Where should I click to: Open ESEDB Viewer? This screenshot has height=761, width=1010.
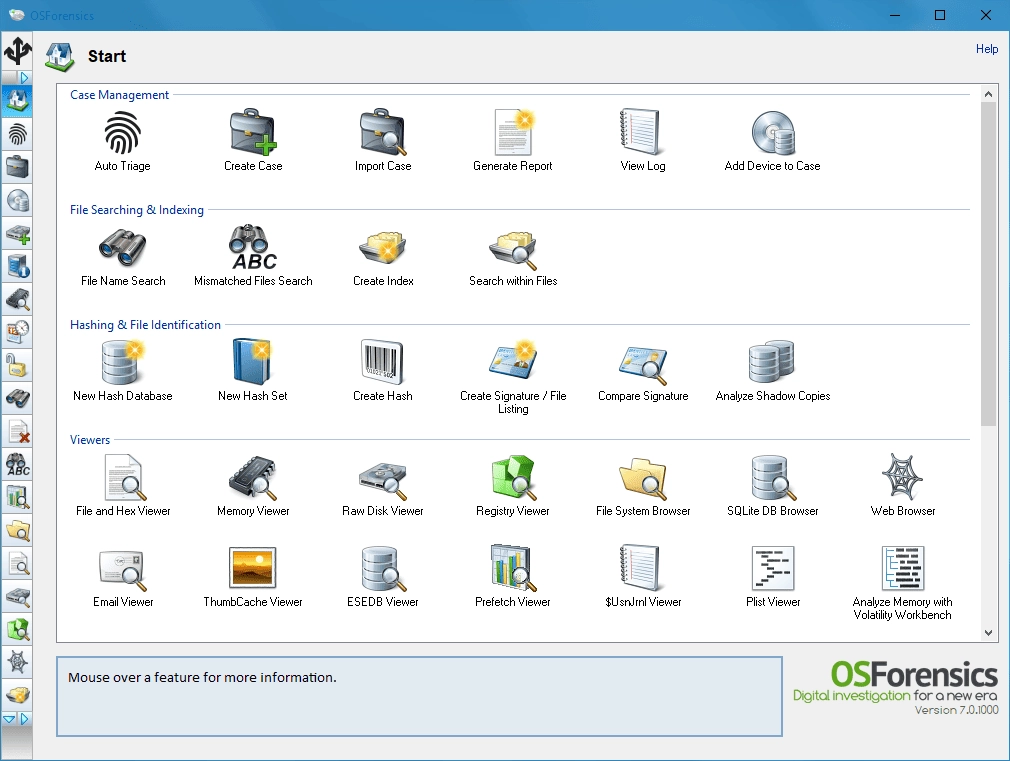tap(383, 577)
